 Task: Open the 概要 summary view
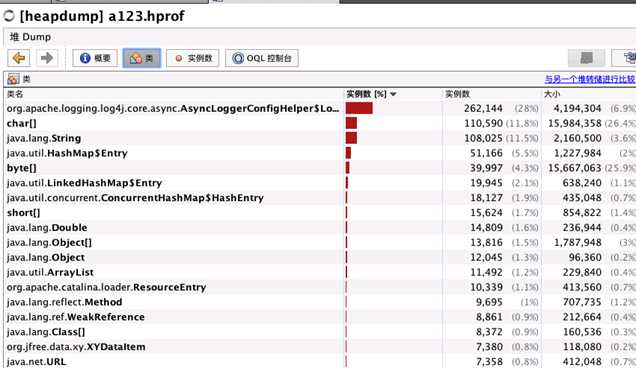click(x=95, y=58)
